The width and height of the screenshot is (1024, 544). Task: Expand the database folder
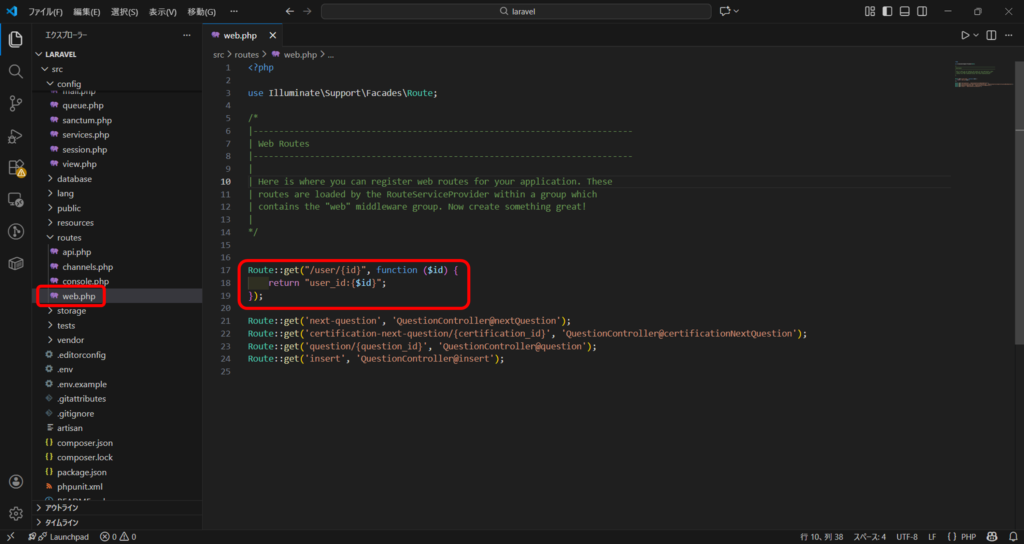(74, 179)
